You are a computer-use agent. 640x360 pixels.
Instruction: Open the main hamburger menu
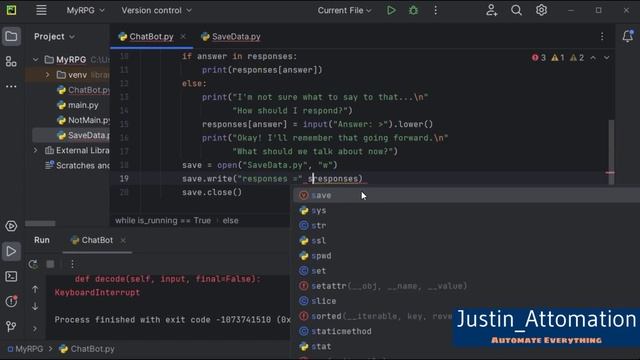tap(41, 10)
